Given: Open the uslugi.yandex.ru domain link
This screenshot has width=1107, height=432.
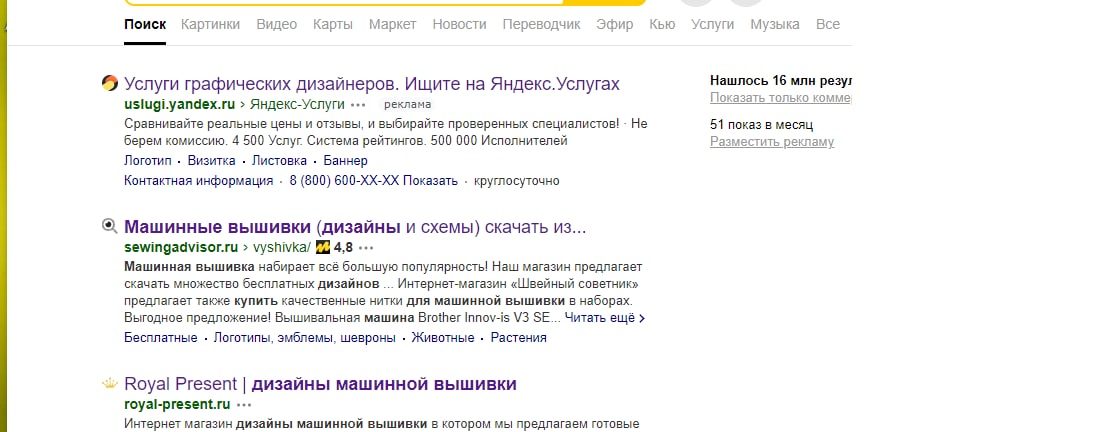Looking at the screenshot, I should coord(179,104).
